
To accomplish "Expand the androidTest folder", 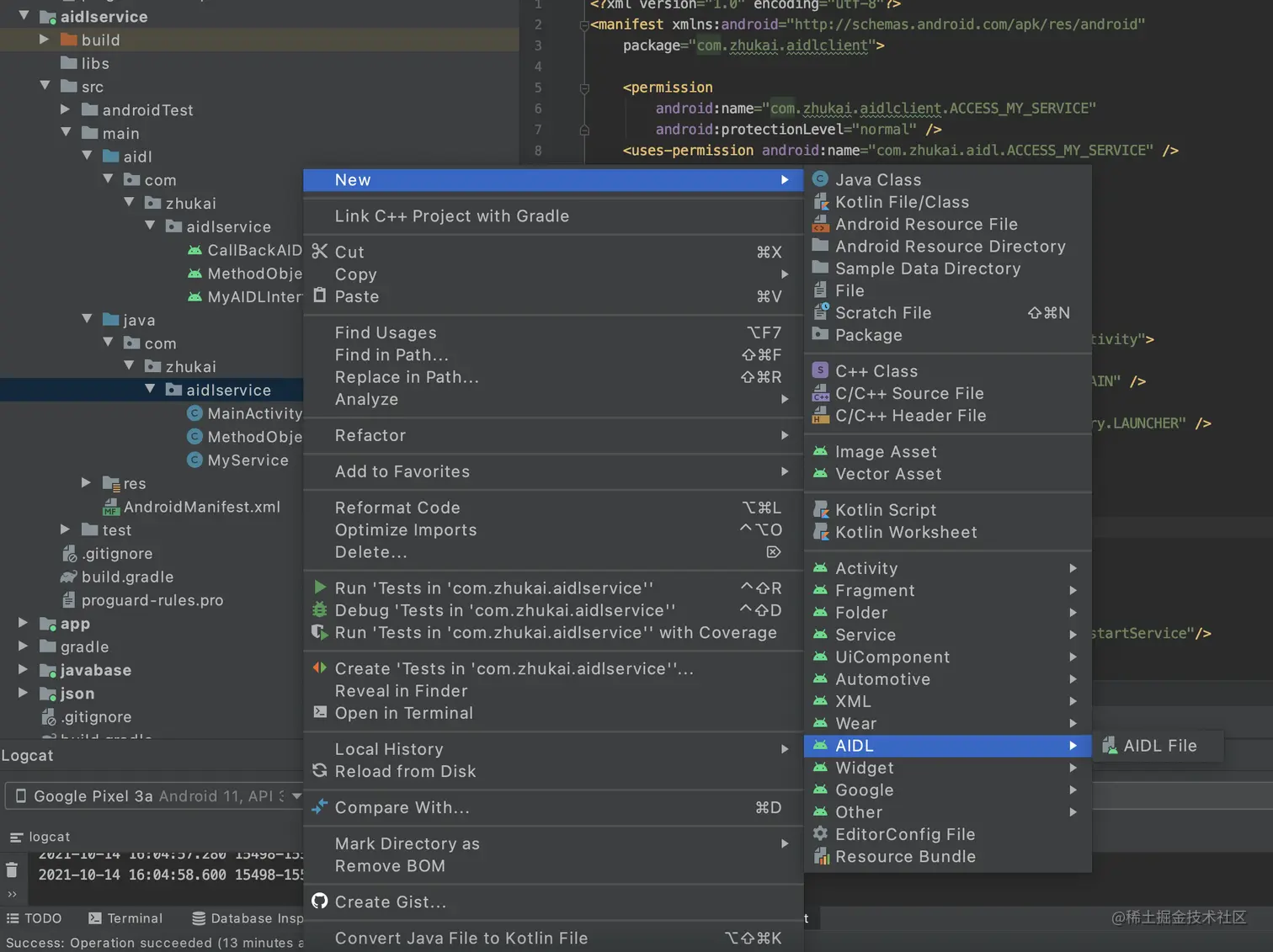I will coord(66,109).
